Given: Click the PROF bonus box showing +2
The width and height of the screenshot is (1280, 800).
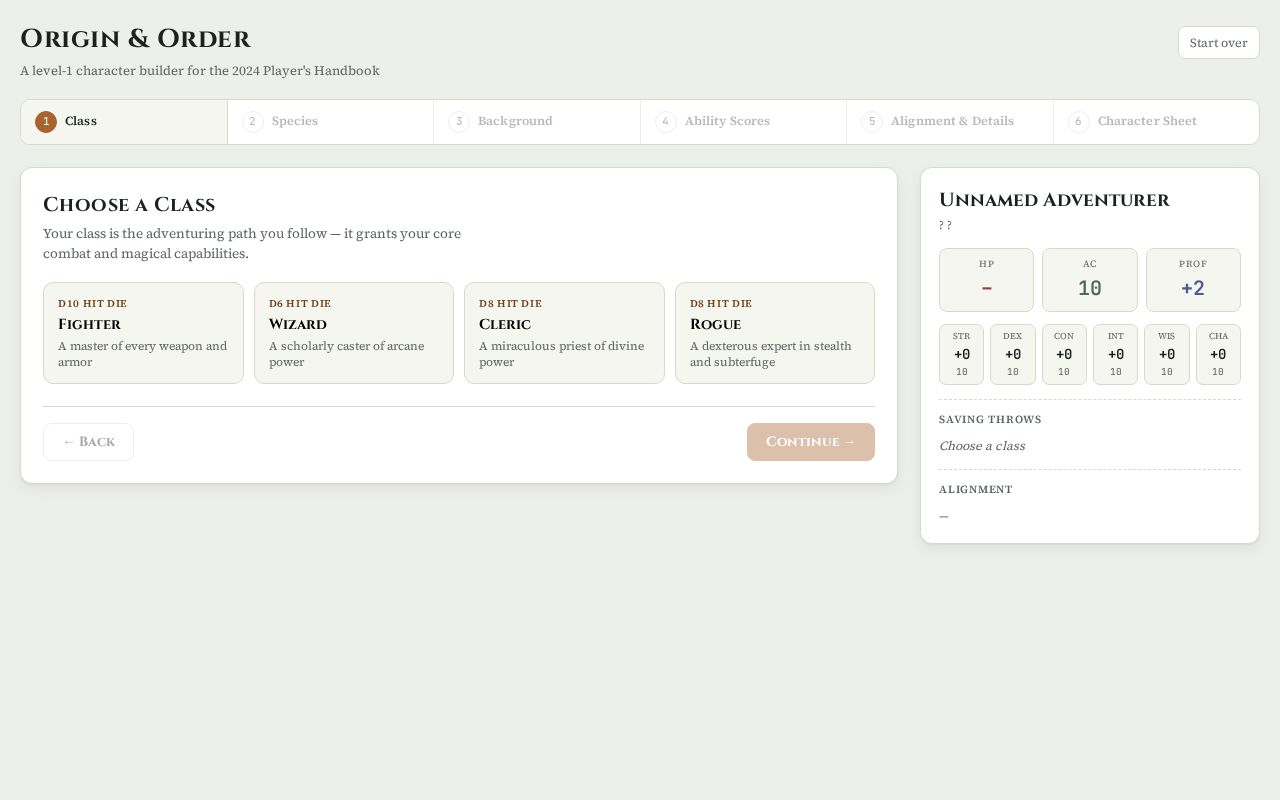Looking at the screenshot, I should (1193, 280).
